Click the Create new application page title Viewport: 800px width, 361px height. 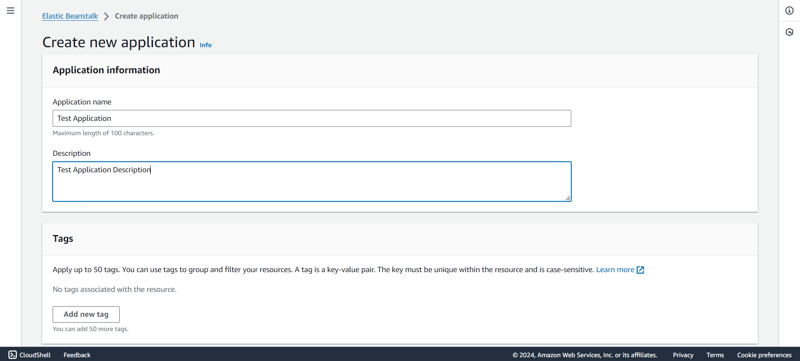118,42
